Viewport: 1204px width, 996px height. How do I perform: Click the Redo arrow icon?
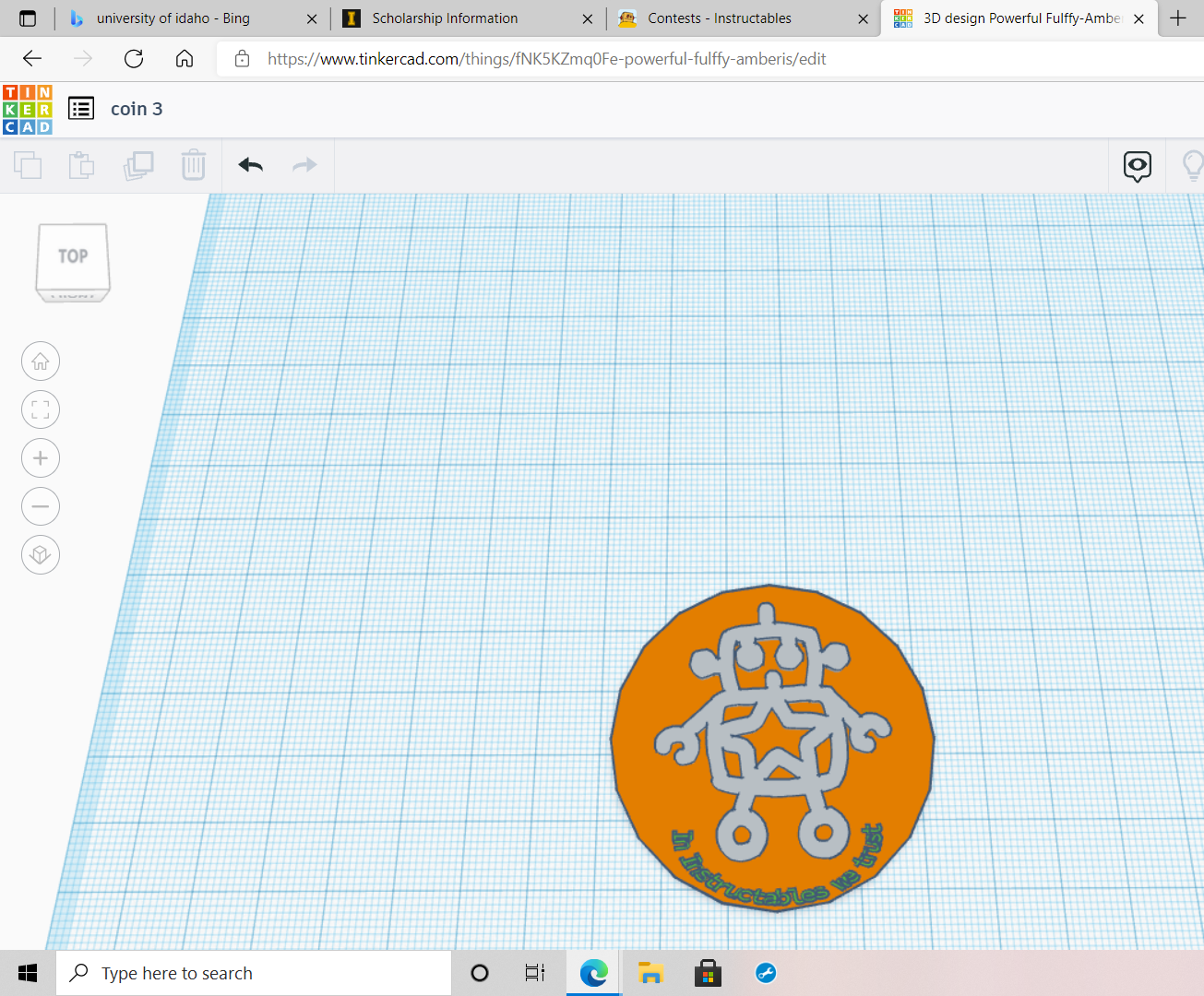304,165
